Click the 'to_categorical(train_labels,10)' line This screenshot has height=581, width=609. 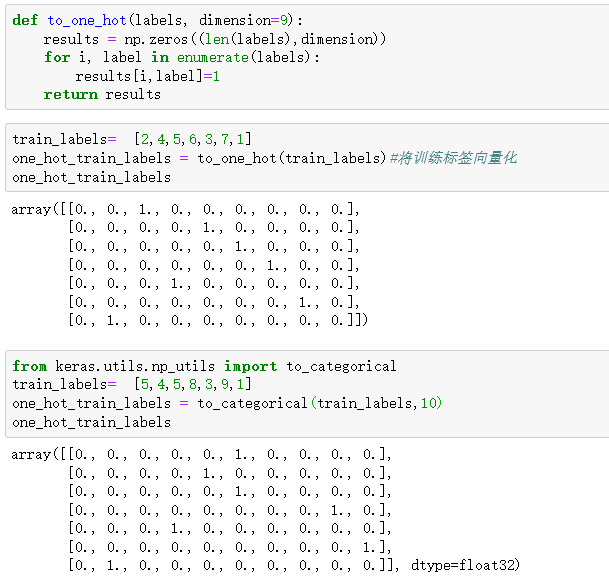(227, 404)
